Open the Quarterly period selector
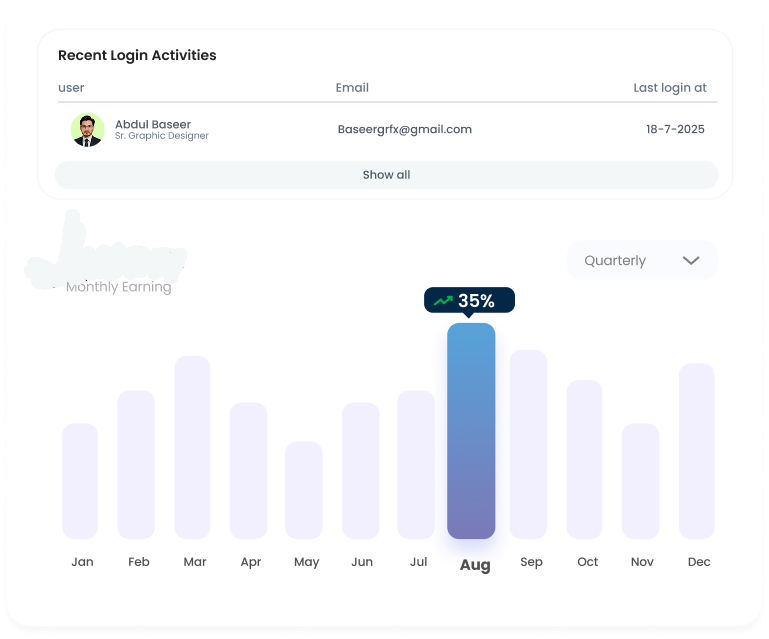Viewport: 769px width, 639px height. point(641,260)
